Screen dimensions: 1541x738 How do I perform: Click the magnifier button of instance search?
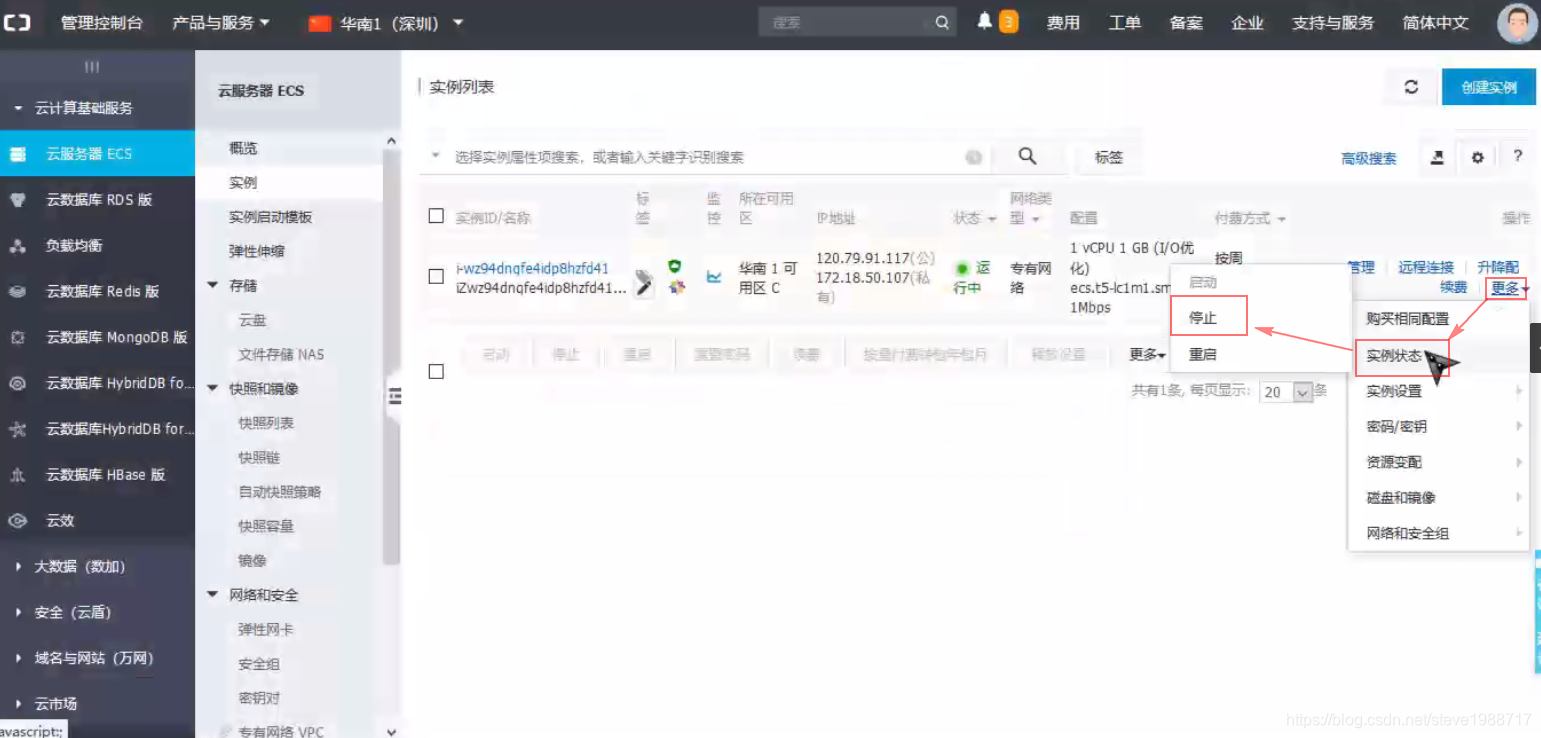coord(1027,156)
